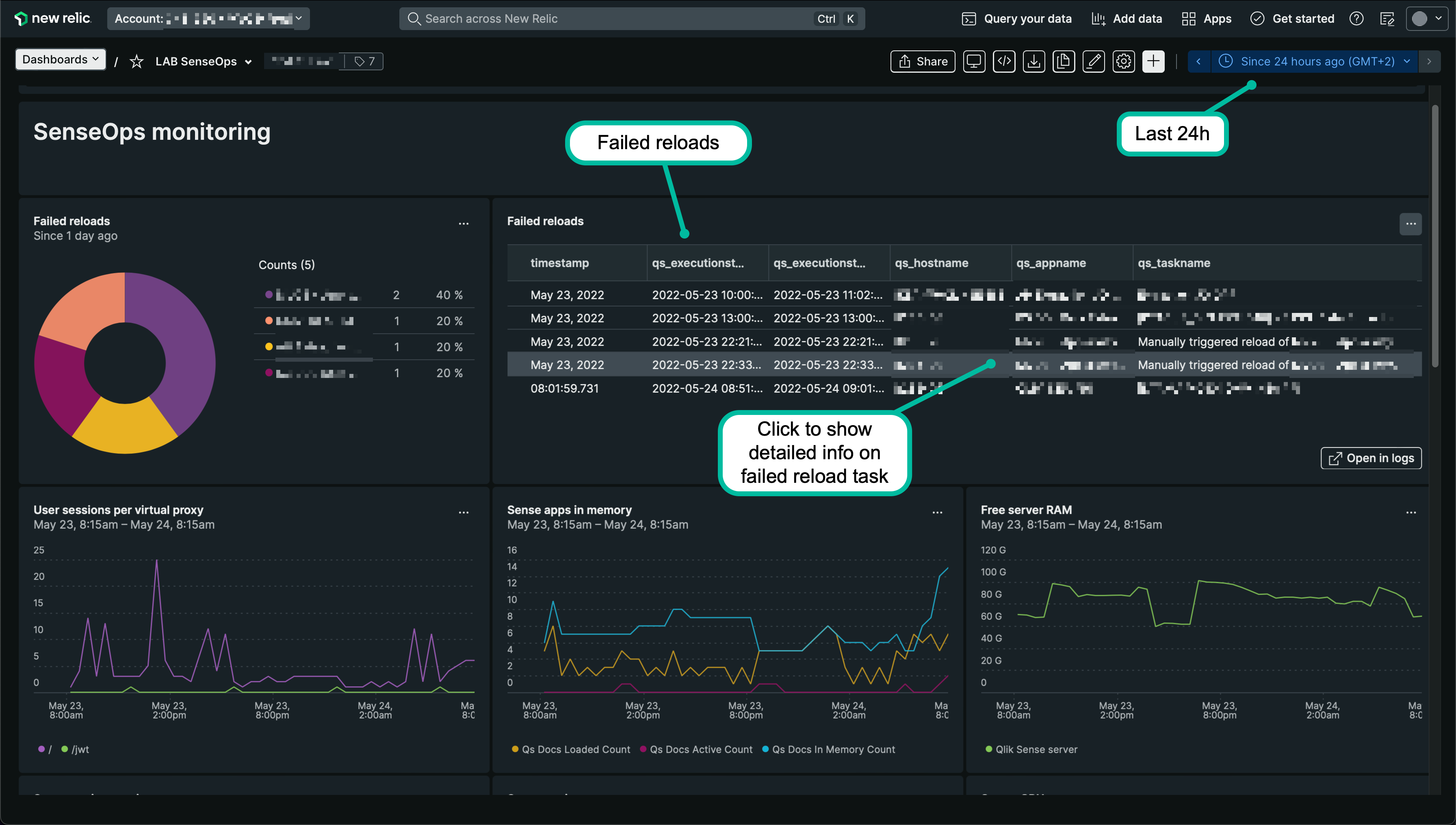The image size is (1456, 825).
Task: Click the duplicate dashboard icon
Action: pyautogui.click(x=1064, y=61)
